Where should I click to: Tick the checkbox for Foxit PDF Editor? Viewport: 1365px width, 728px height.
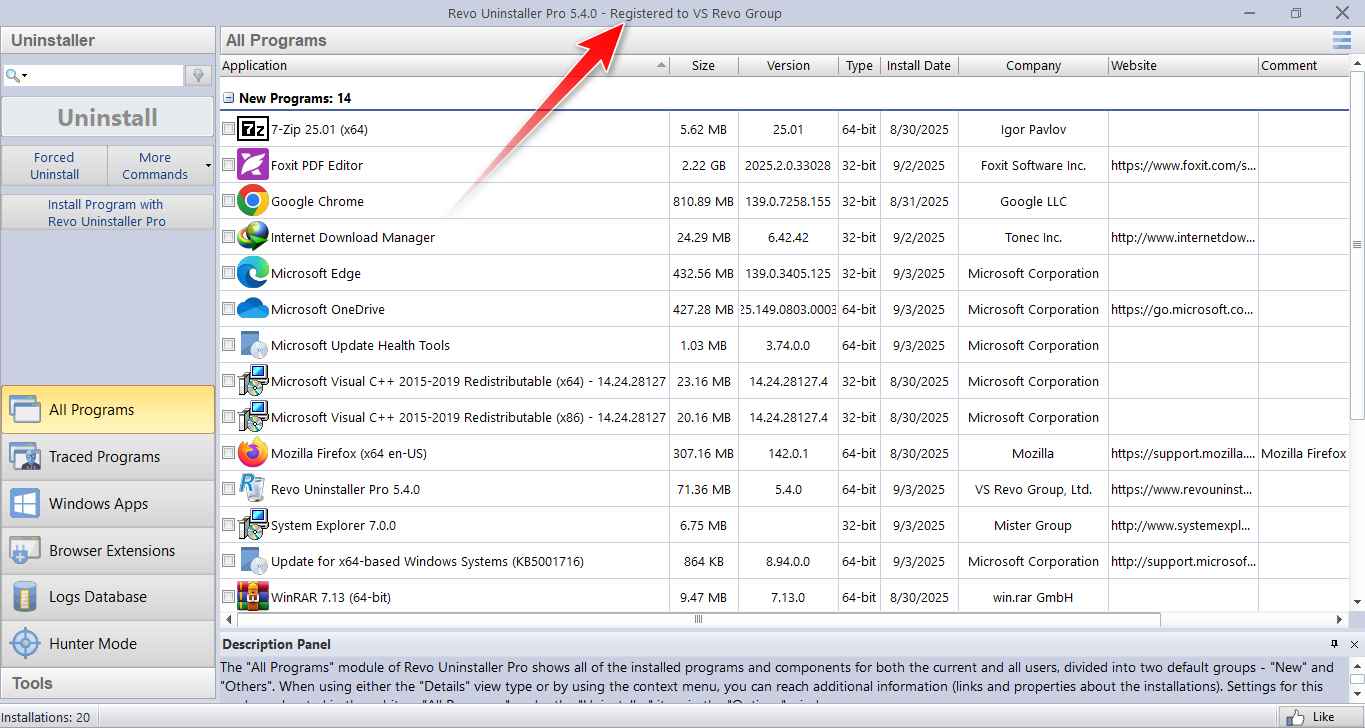click(229, 165)
